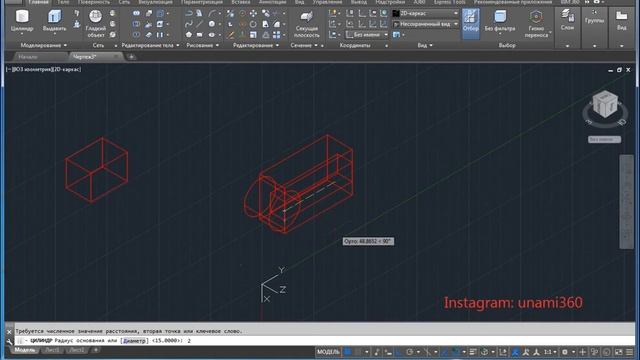Add a new layout with plus button
This screenshot has height=360, width=640.
96,350
